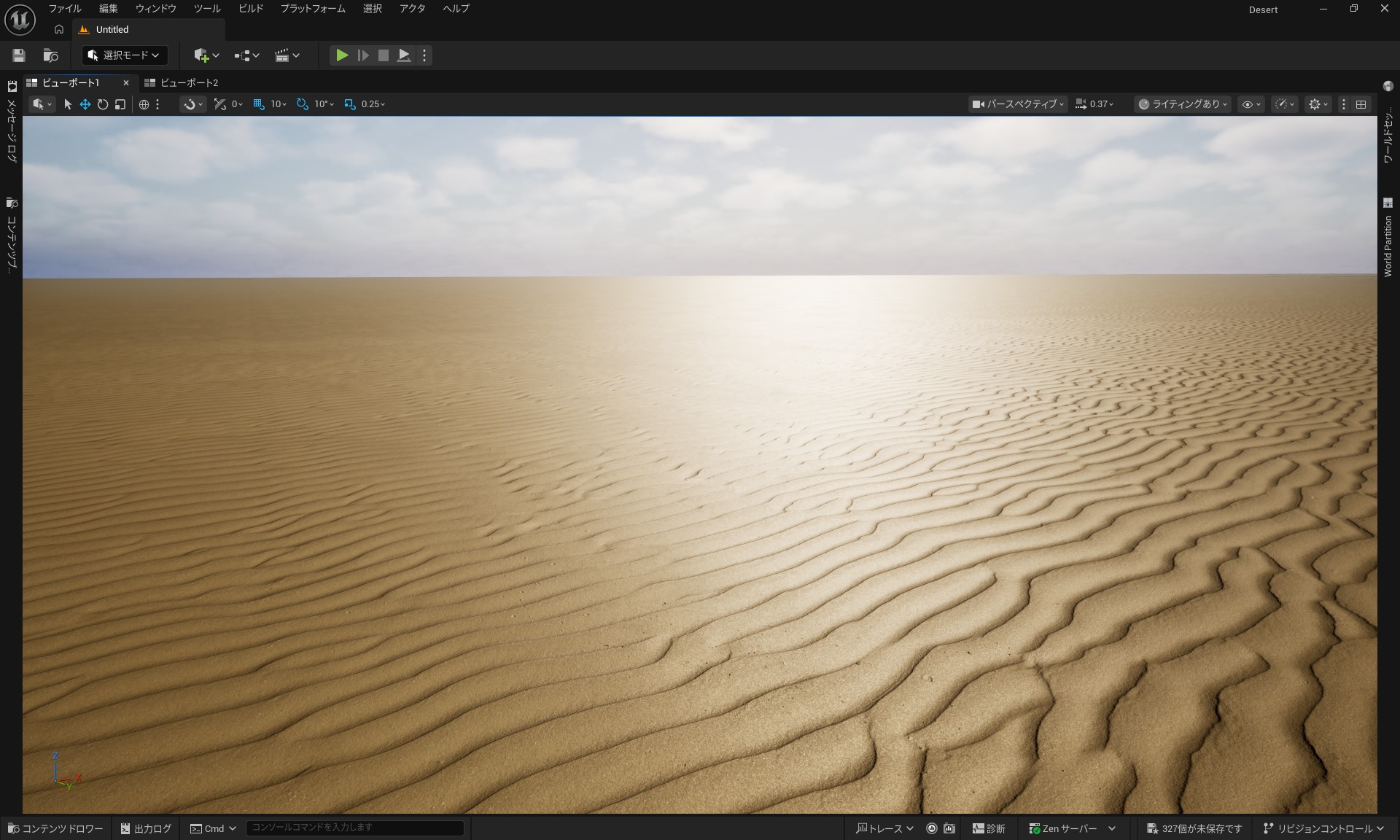Click the world/globe coordinate system icon
This screenshot has width=1400, height=840.
(x=144, y=104)
